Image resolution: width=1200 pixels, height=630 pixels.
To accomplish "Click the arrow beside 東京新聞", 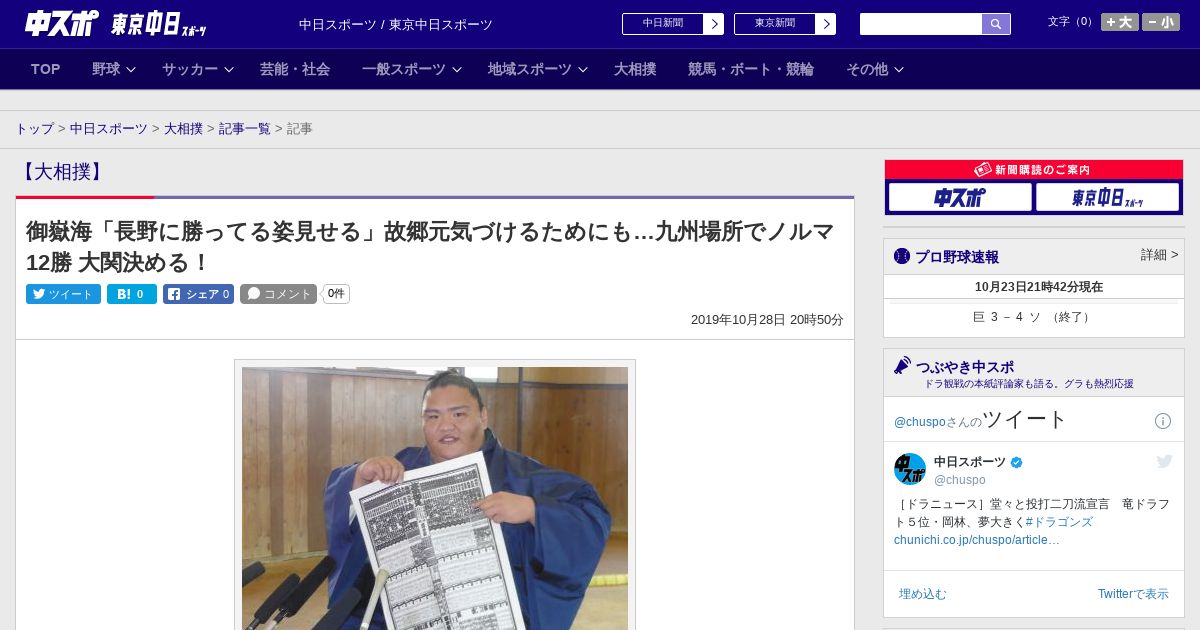I will click(x=826, y=24).
